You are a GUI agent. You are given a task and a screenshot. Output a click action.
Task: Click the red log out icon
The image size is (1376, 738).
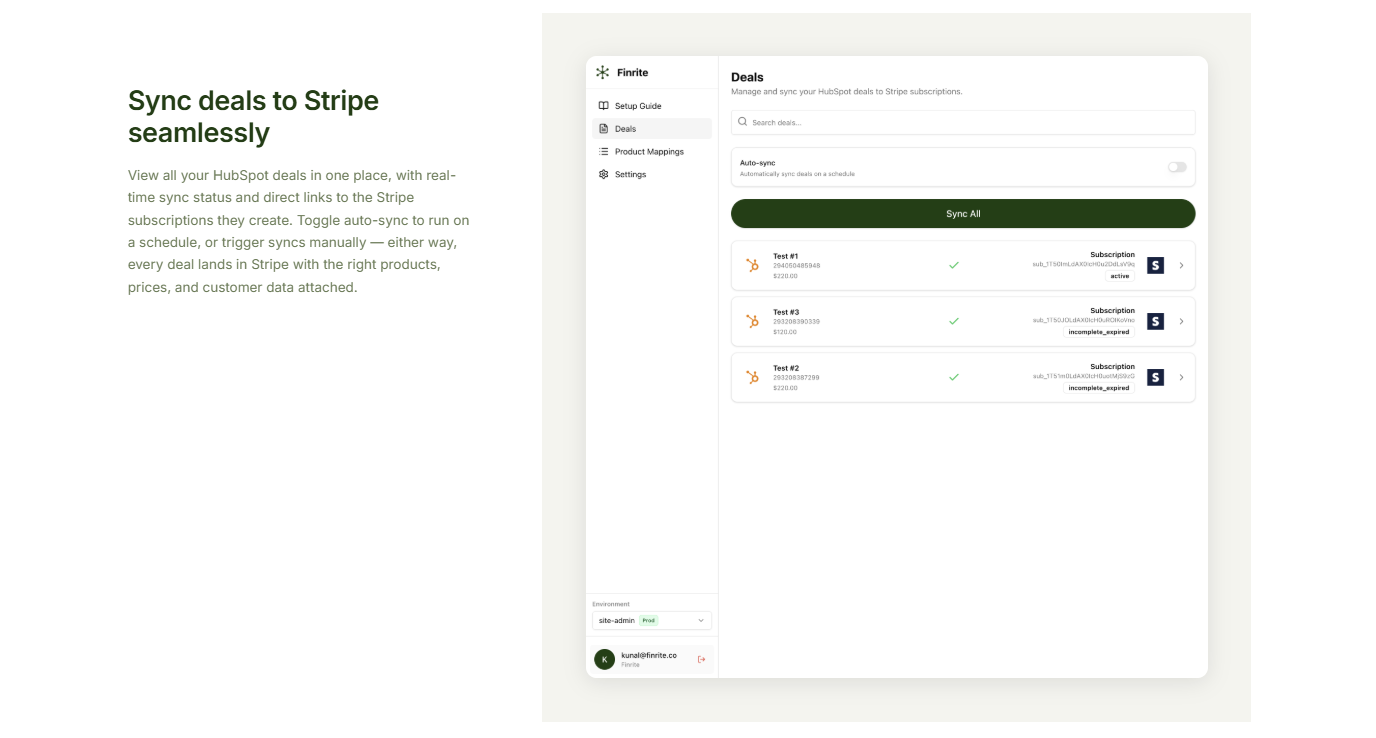701,659
